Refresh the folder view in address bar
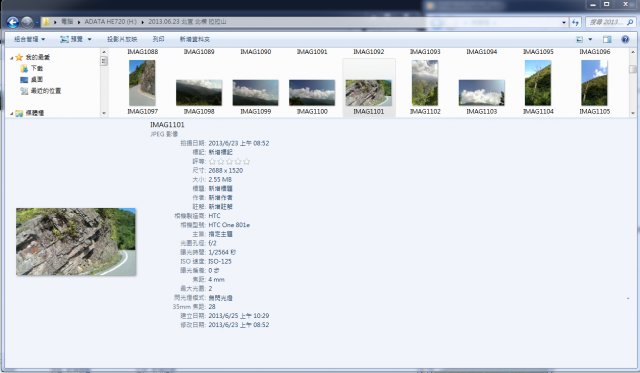The image size is (640, 373). (x=576, y=22)
